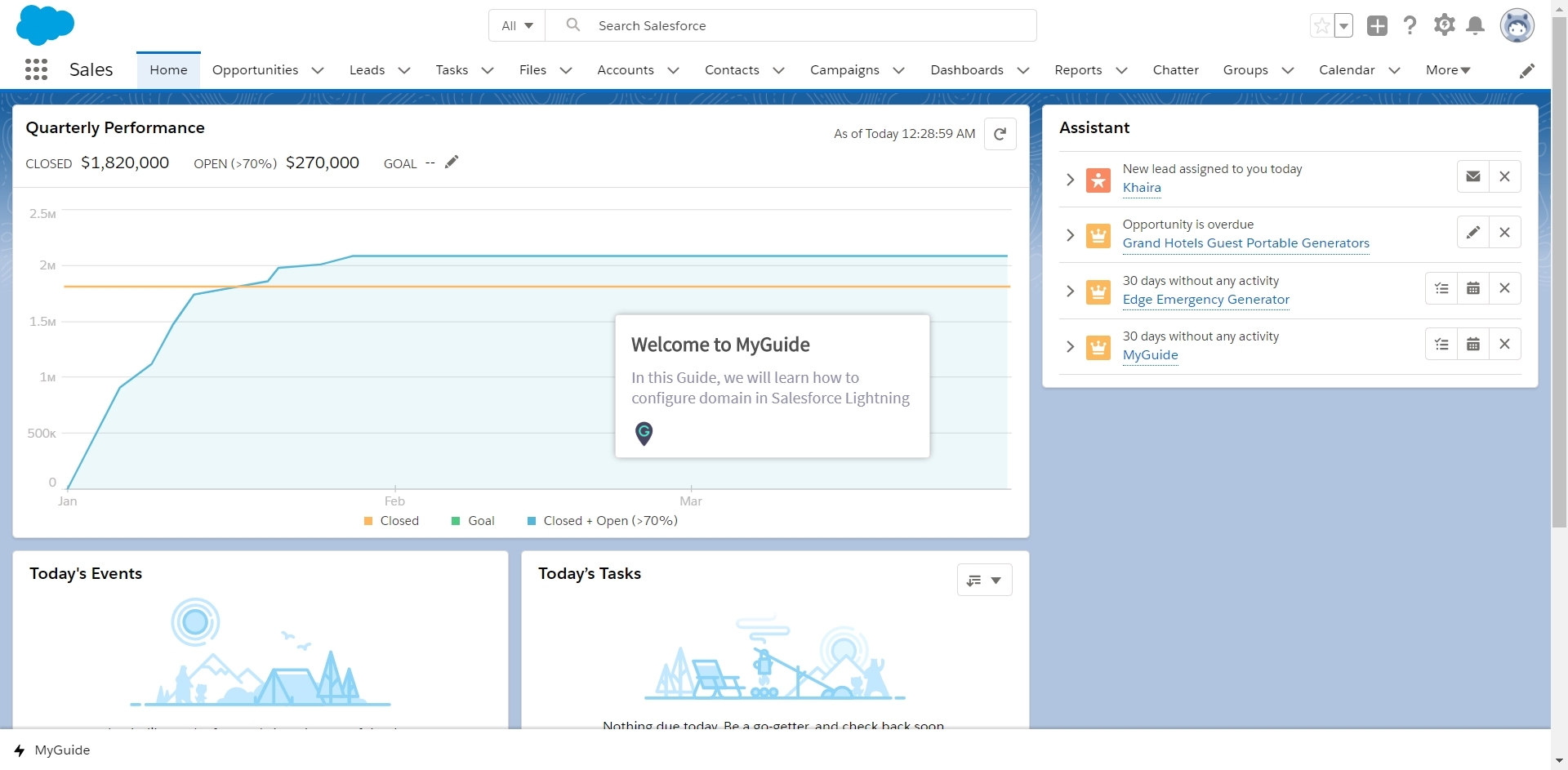1568x770 pixels.
Task: Expand the Edge Emergency Generator item
Action: pyautogui.click(x=1070, y=292)
